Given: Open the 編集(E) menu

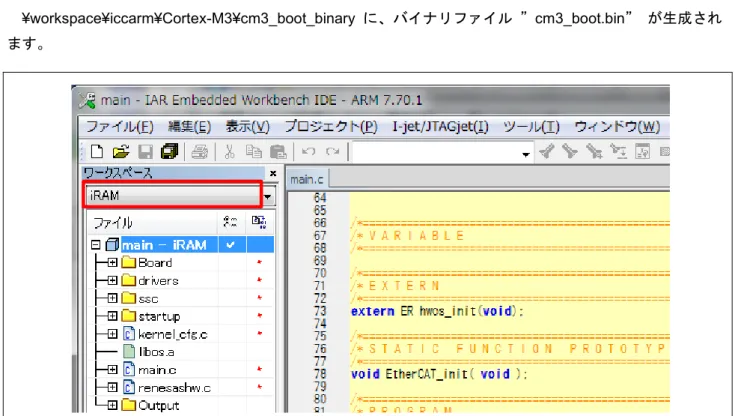Looking at the screenshot, I should 189,127.
